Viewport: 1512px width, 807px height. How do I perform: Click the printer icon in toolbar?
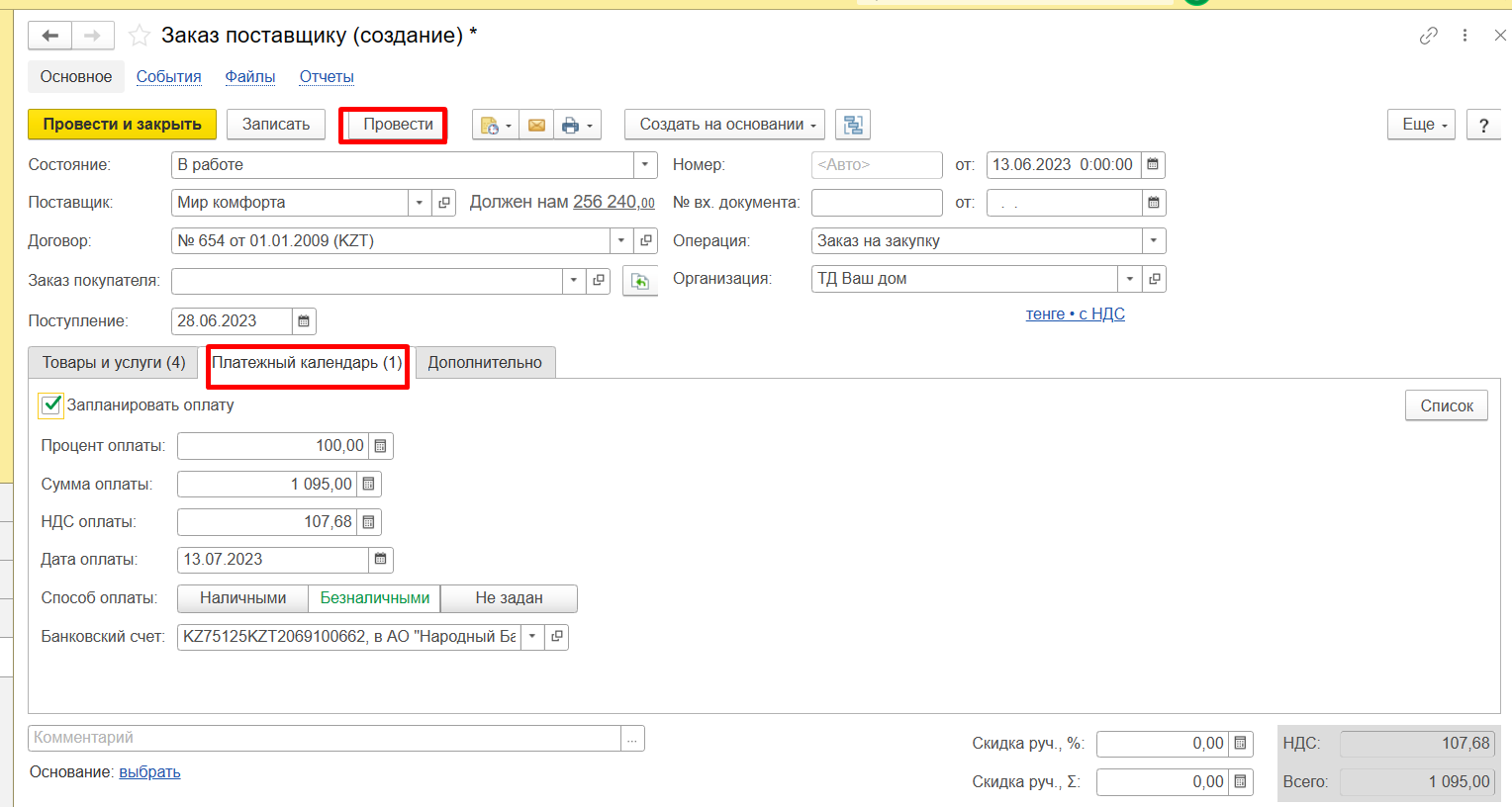click(x=570, y=125)
